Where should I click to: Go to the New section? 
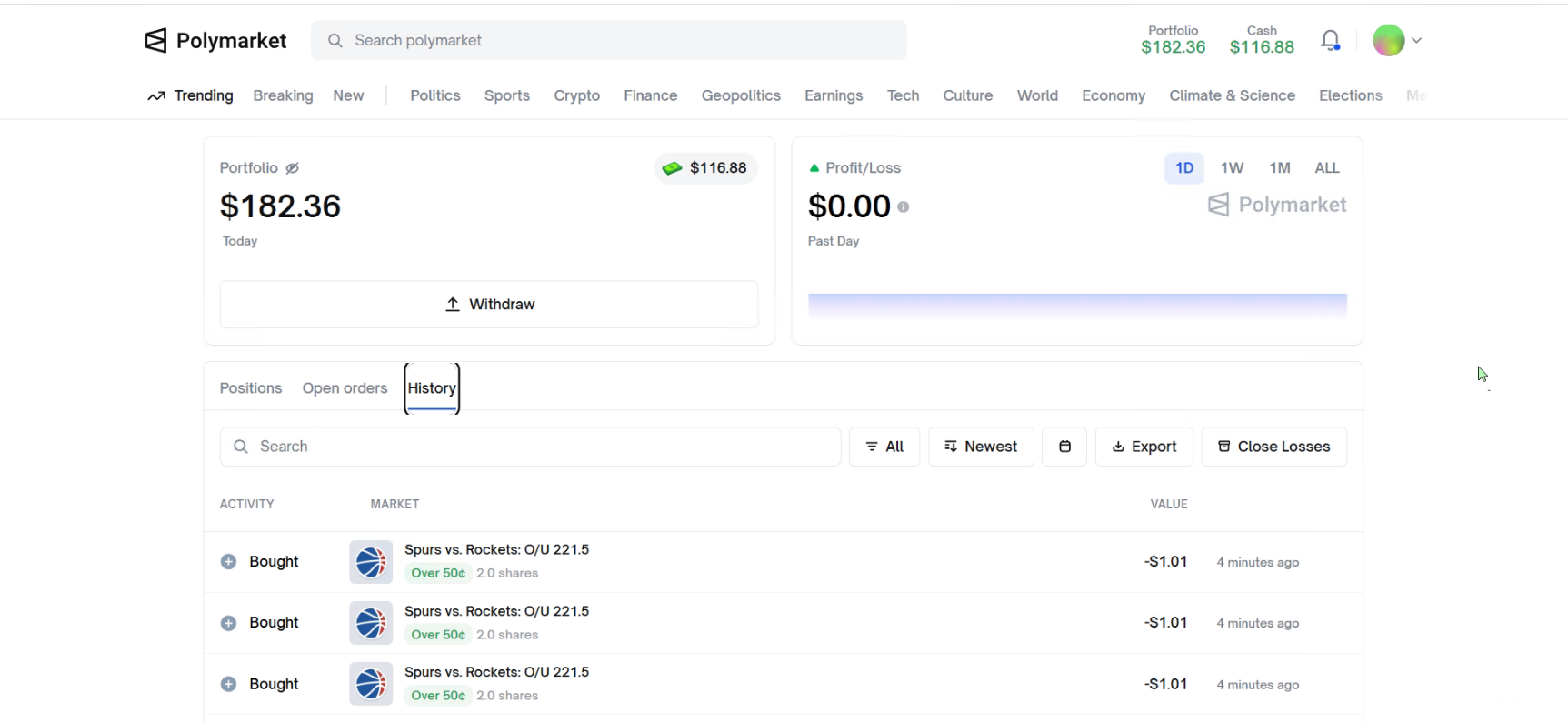click(348, 95)
